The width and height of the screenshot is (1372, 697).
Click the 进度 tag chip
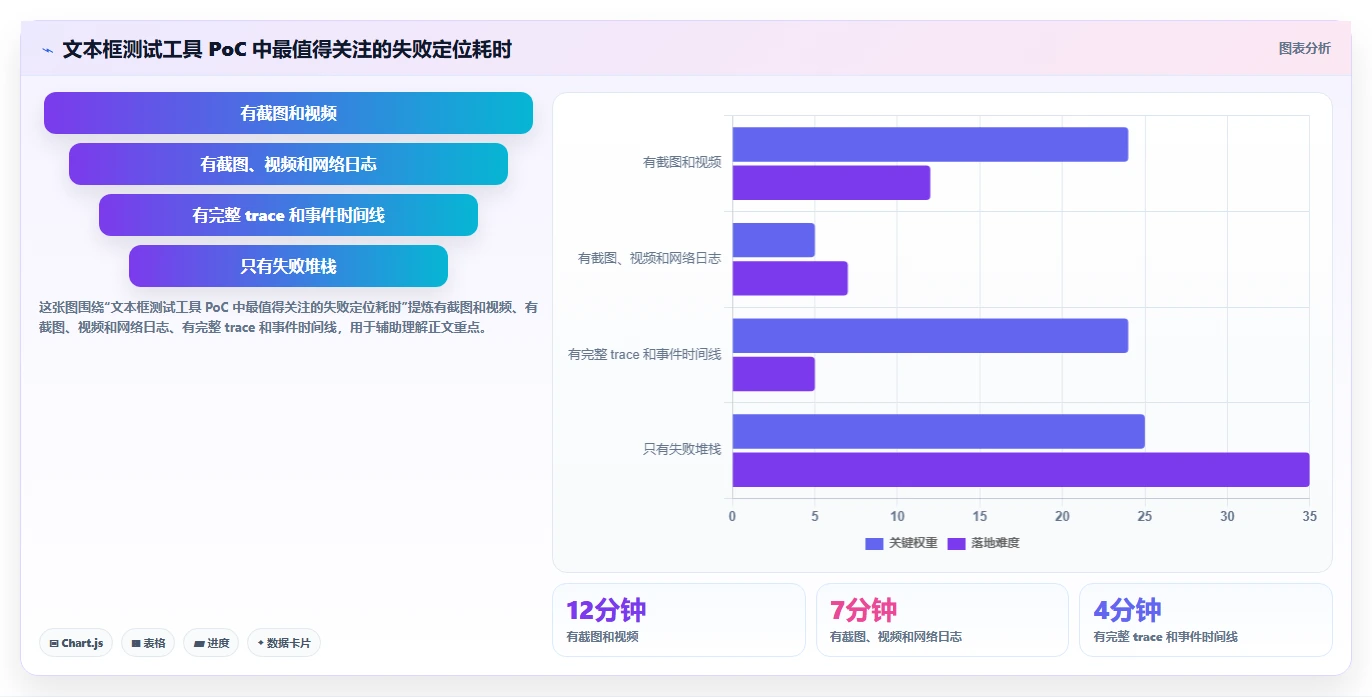click(x=211, y=643)
